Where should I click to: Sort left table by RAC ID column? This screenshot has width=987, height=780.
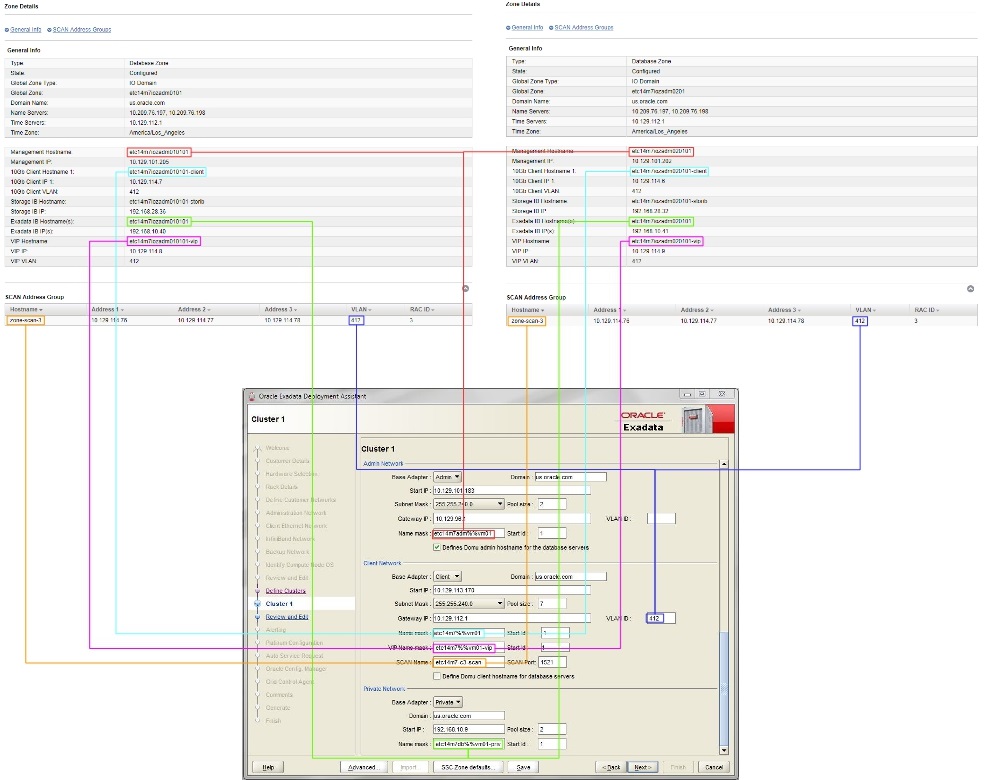(x=422, y=310)
